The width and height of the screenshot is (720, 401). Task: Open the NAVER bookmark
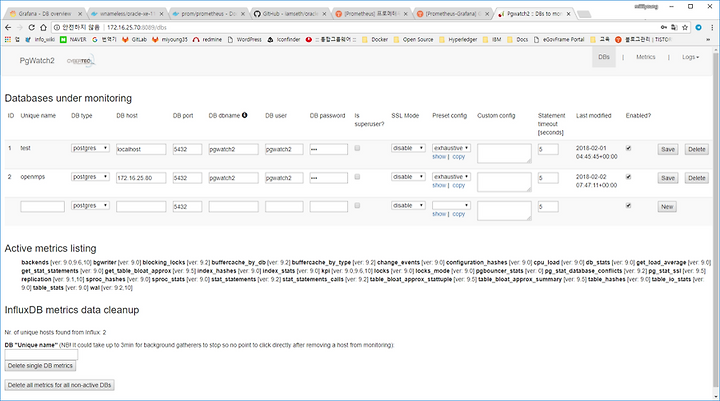click(73, 40)
